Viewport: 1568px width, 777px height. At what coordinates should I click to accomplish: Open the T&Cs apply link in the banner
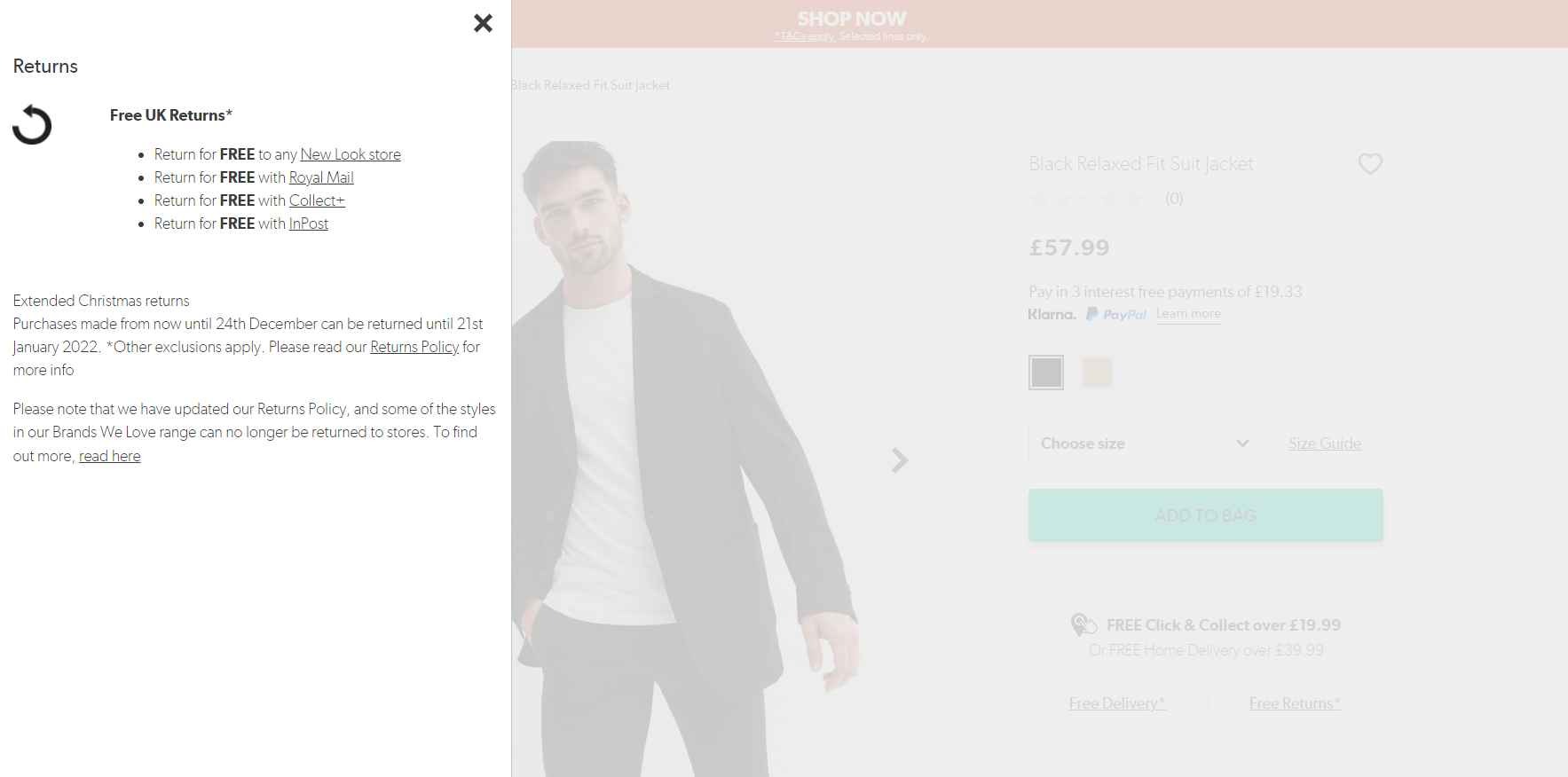(x=803, y=36)
